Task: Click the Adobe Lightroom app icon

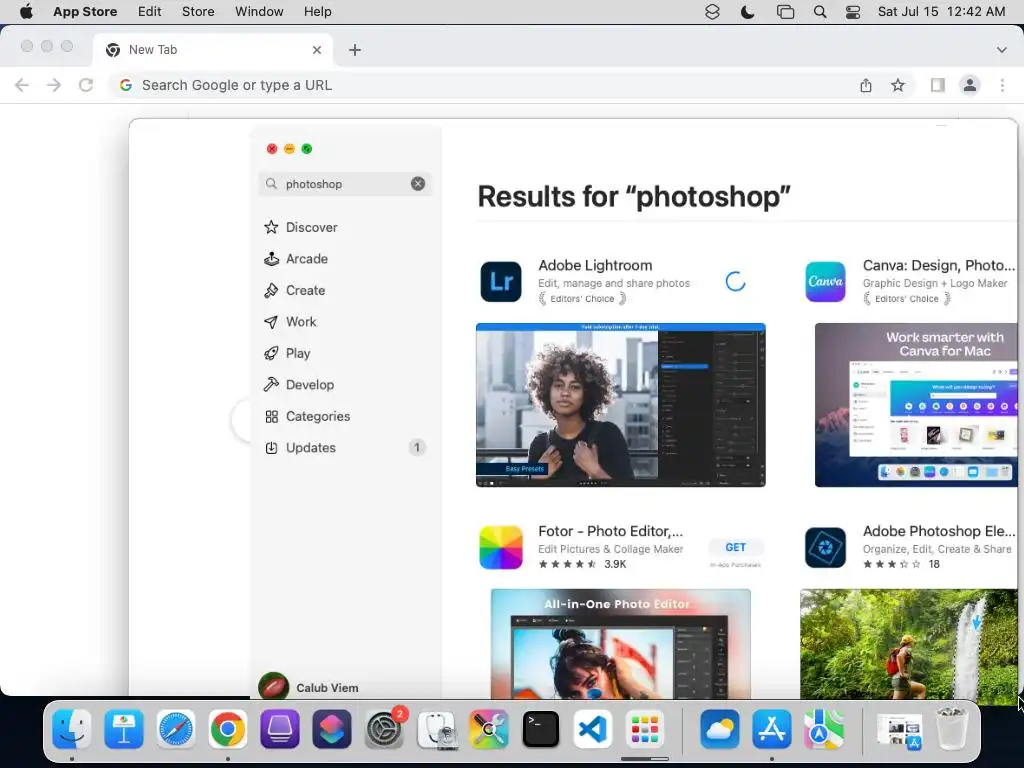Action: [501, 281]
